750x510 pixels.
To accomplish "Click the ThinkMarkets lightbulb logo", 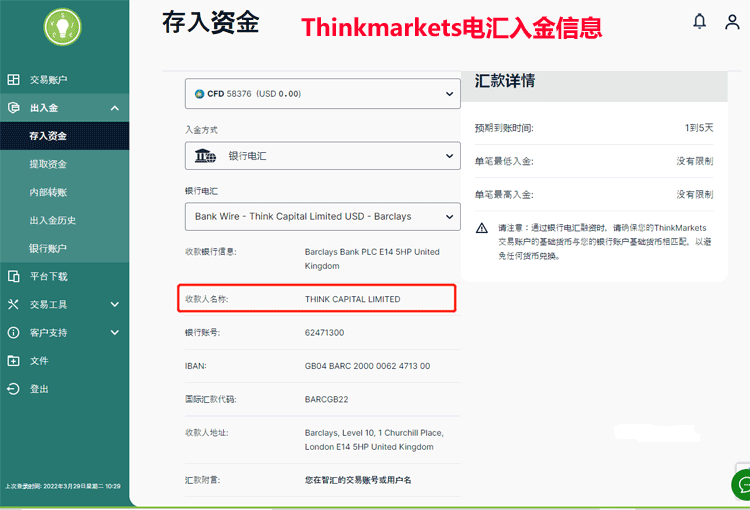I will (x=63, y=27).
